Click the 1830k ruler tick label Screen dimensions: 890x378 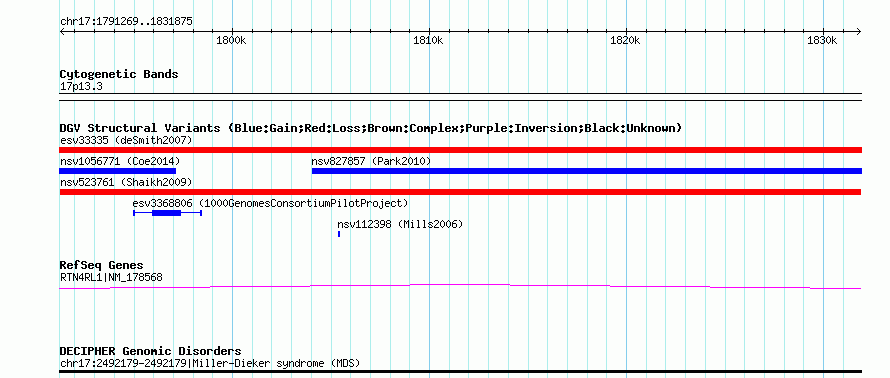click(822, 41)
